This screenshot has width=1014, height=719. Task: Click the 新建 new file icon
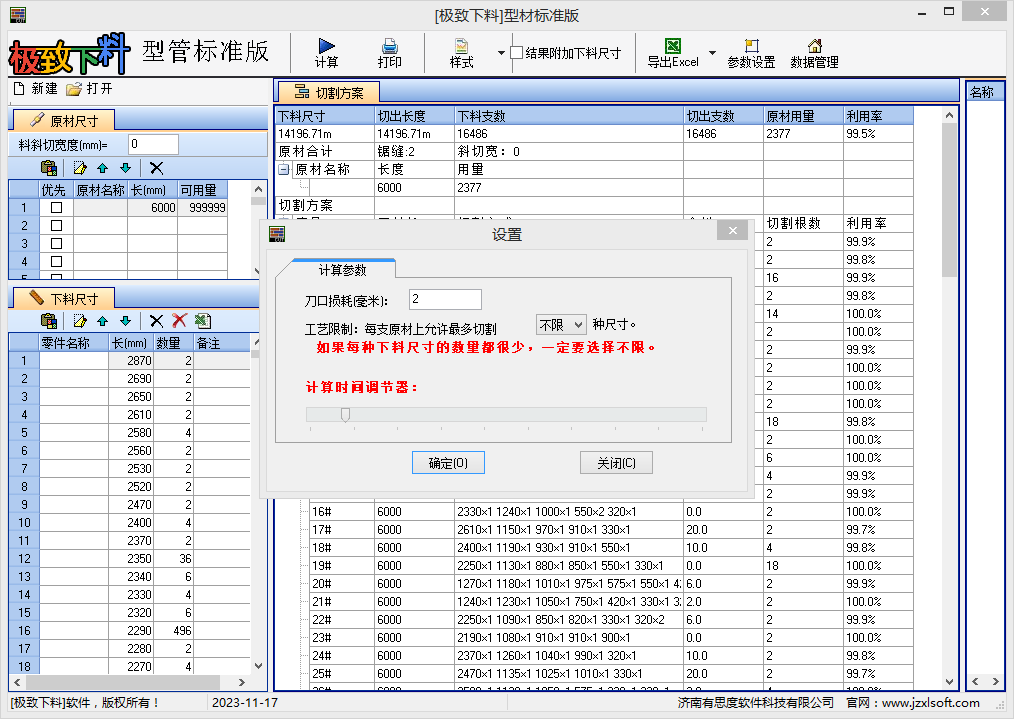(x=19, y=88)
